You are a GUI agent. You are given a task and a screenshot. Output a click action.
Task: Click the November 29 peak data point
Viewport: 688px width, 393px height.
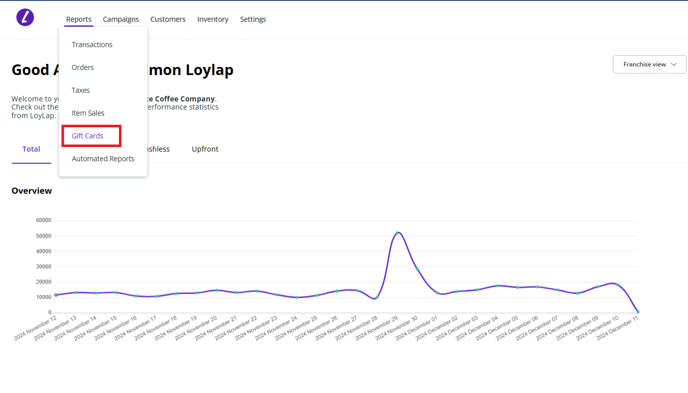397,233
